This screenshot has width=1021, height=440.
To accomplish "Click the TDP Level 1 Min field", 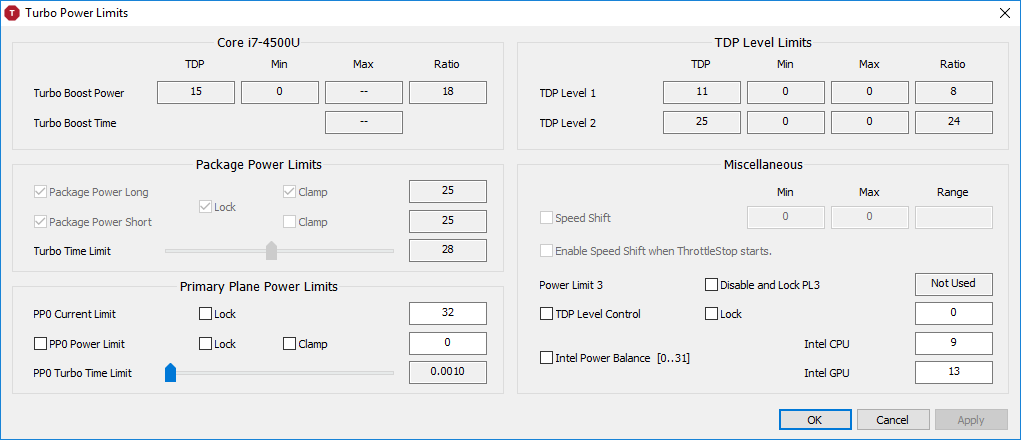I will [x=786, y=92].
